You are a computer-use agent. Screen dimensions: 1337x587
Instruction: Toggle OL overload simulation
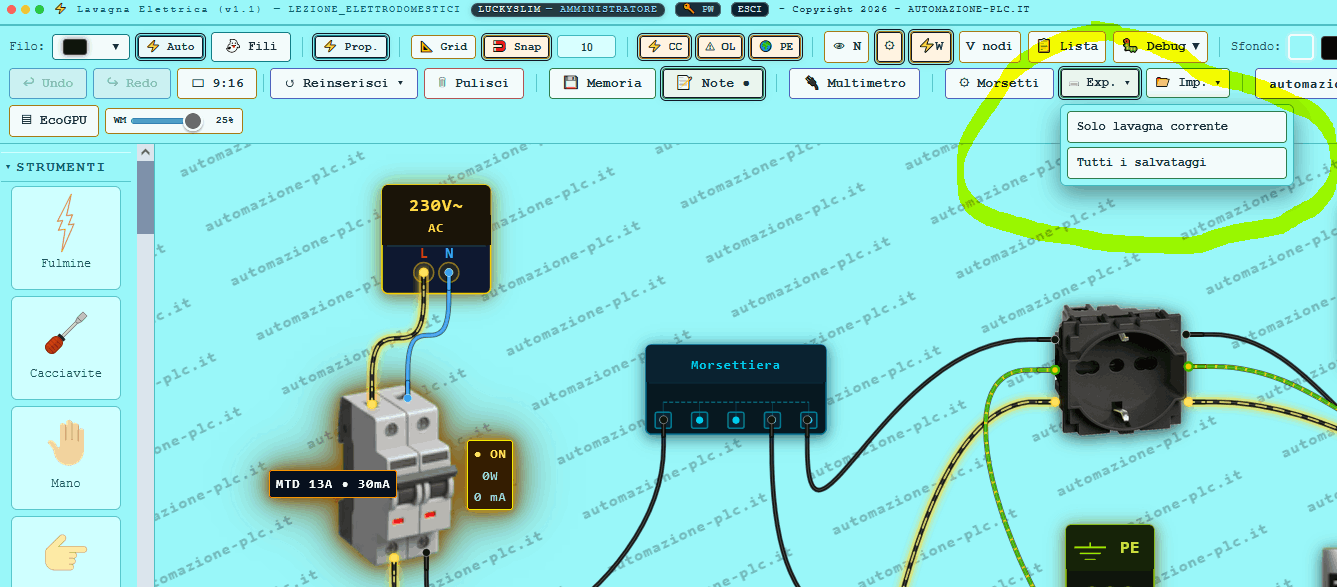719,47
